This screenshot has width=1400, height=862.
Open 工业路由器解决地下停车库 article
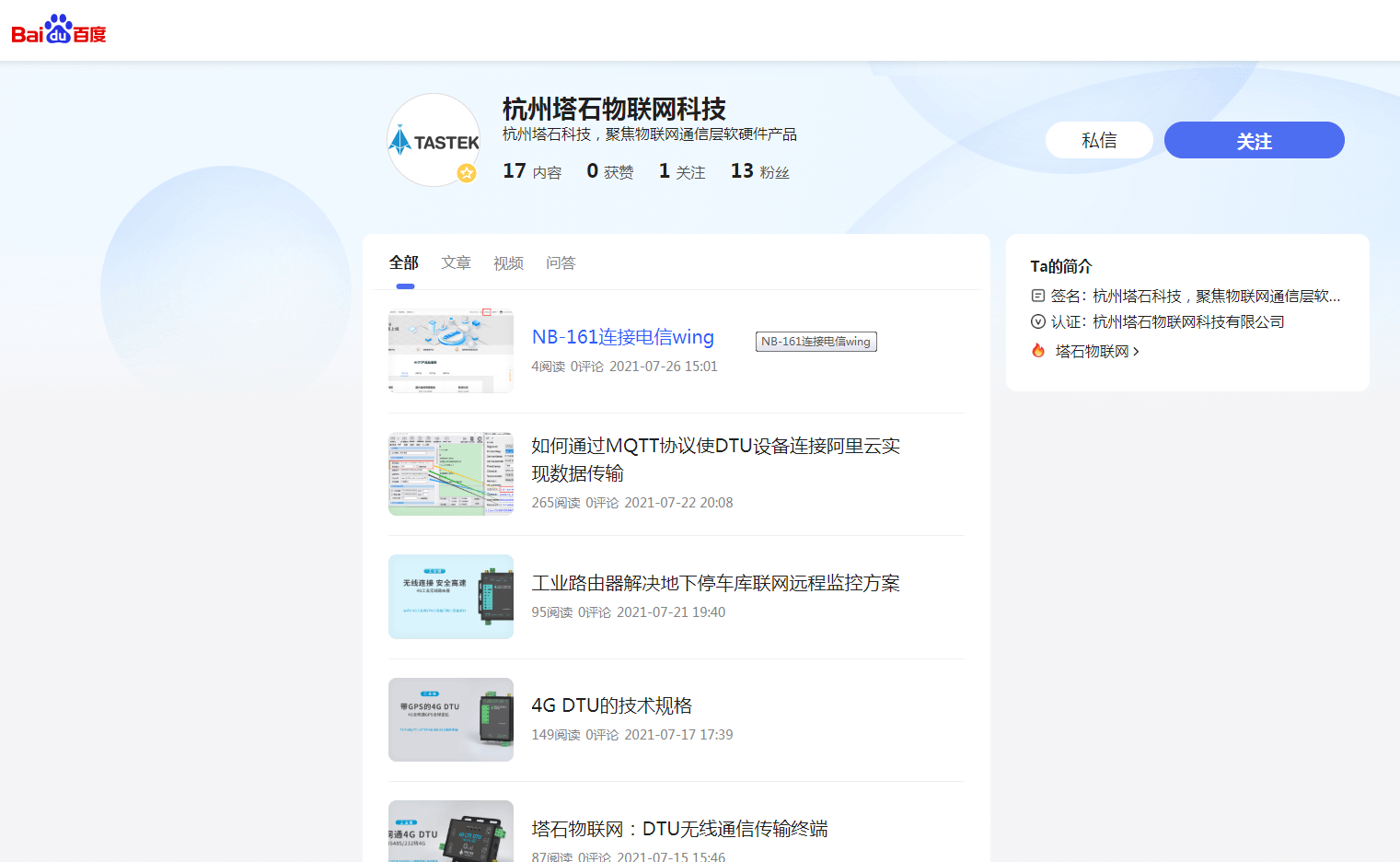(716, 583)
